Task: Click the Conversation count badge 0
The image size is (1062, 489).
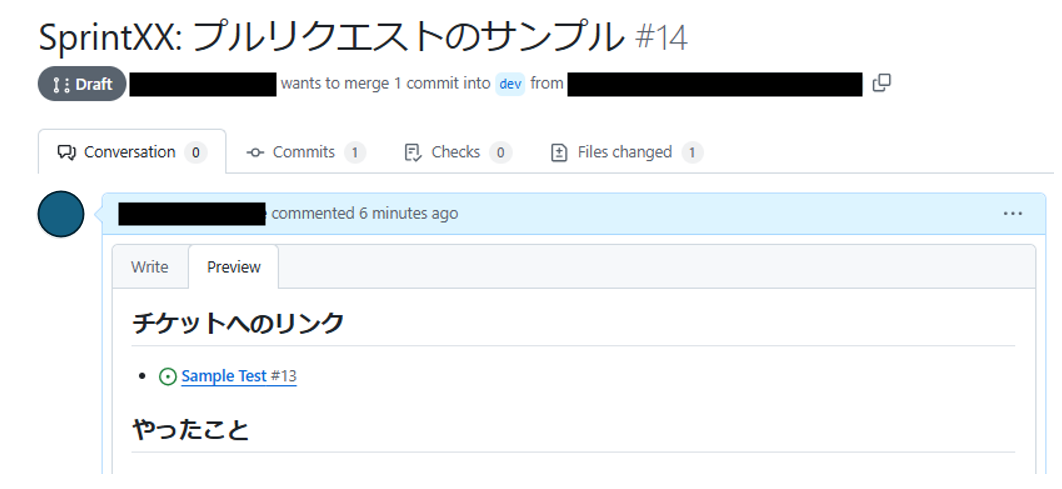Action: [195, 152]
